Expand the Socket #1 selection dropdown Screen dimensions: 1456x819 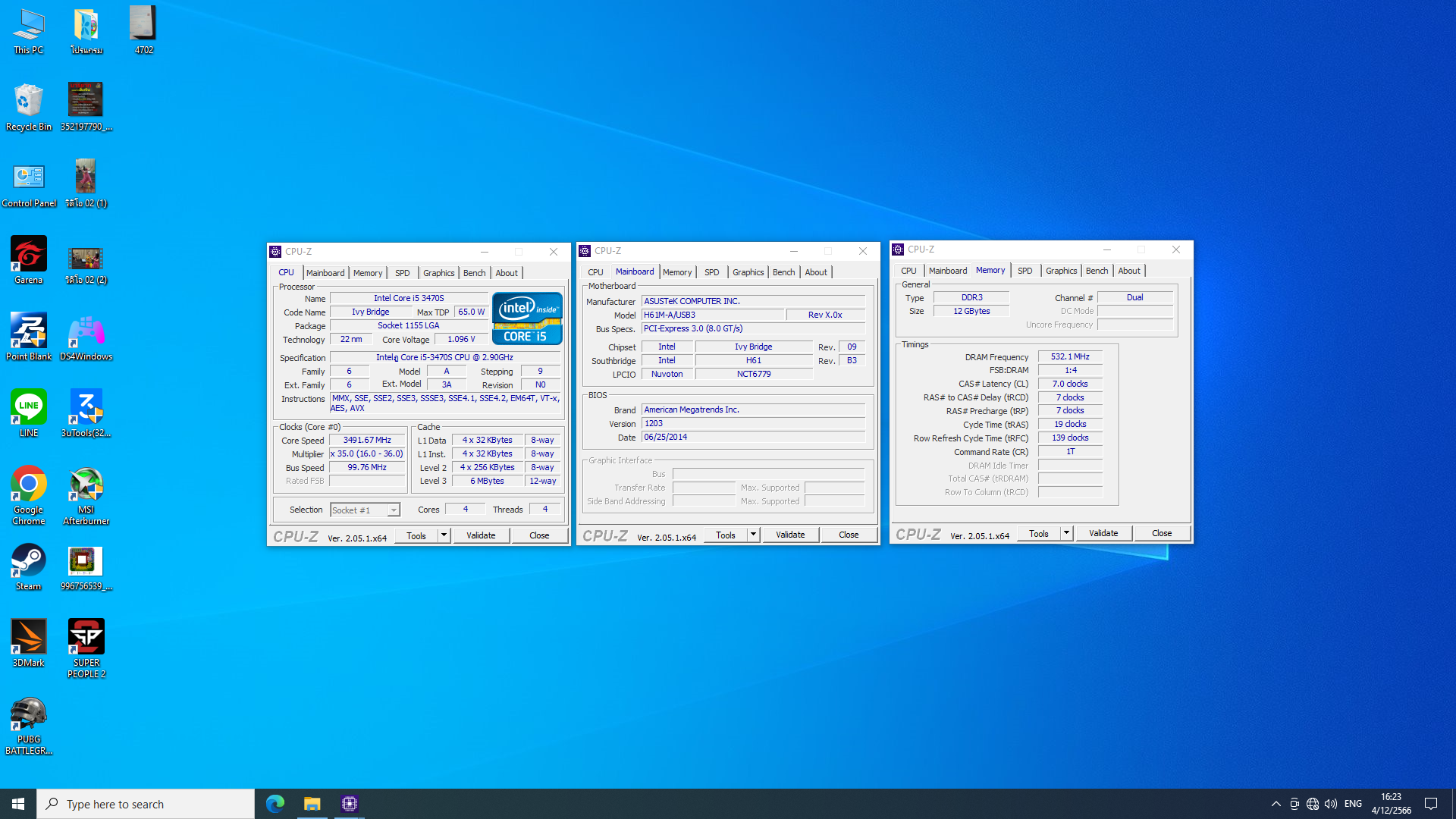tap(394, 510)
